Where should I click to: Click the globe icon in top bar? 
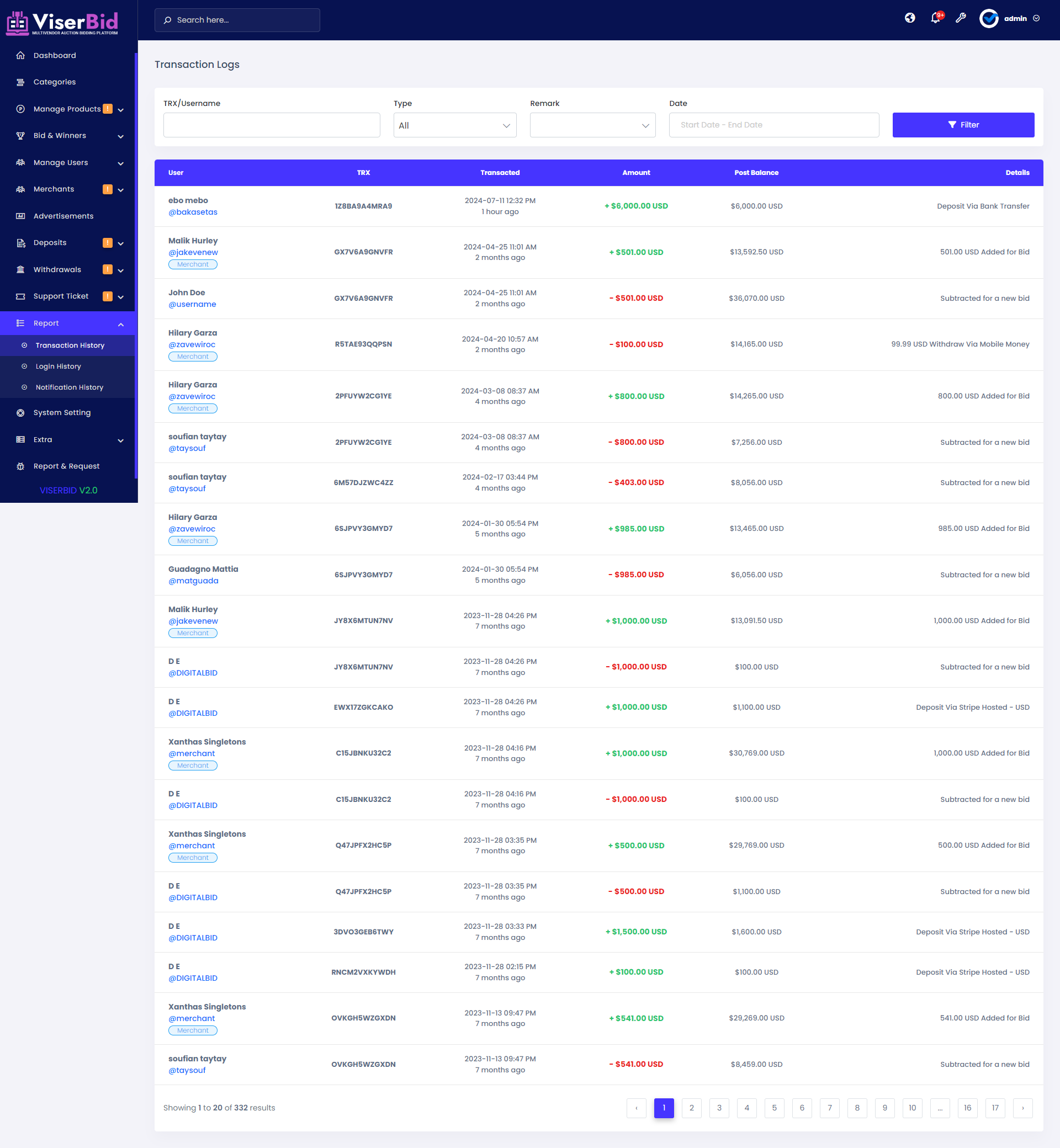pos(910,18)
